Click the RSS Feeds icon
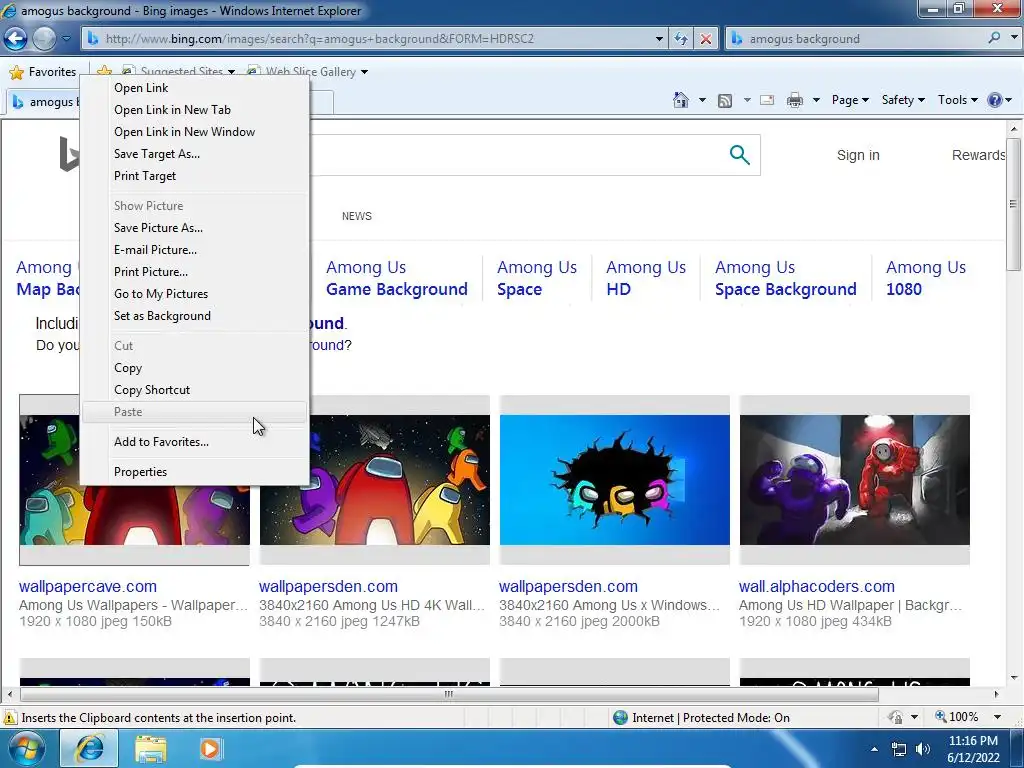1024x768 pixels. [x=725, y=100]
